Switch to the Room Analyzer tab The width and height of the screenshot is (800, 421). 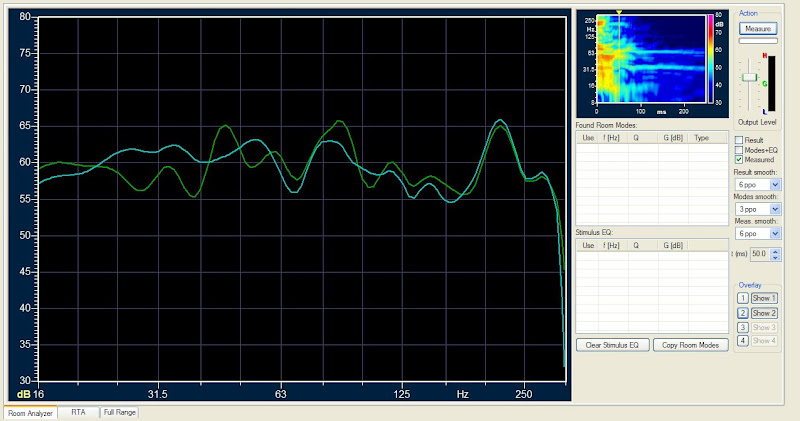coord(30,413)
